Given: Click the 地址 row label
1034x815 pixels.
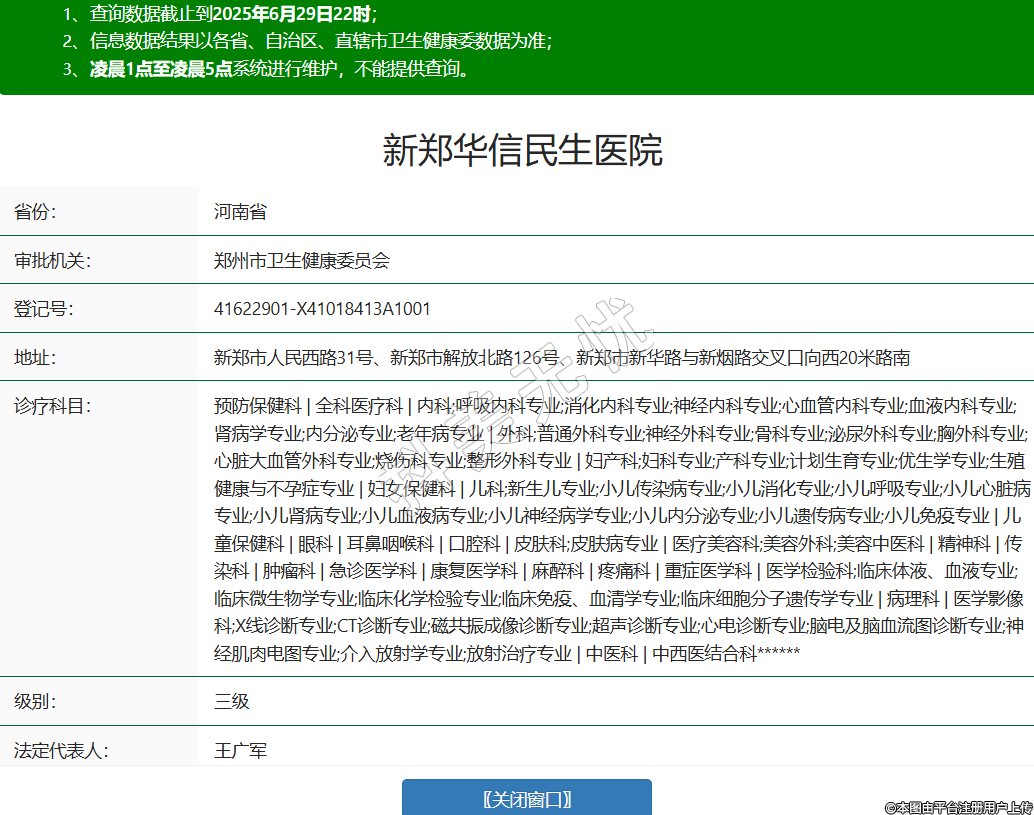Looking at the screenshot, I should (35, 358).
